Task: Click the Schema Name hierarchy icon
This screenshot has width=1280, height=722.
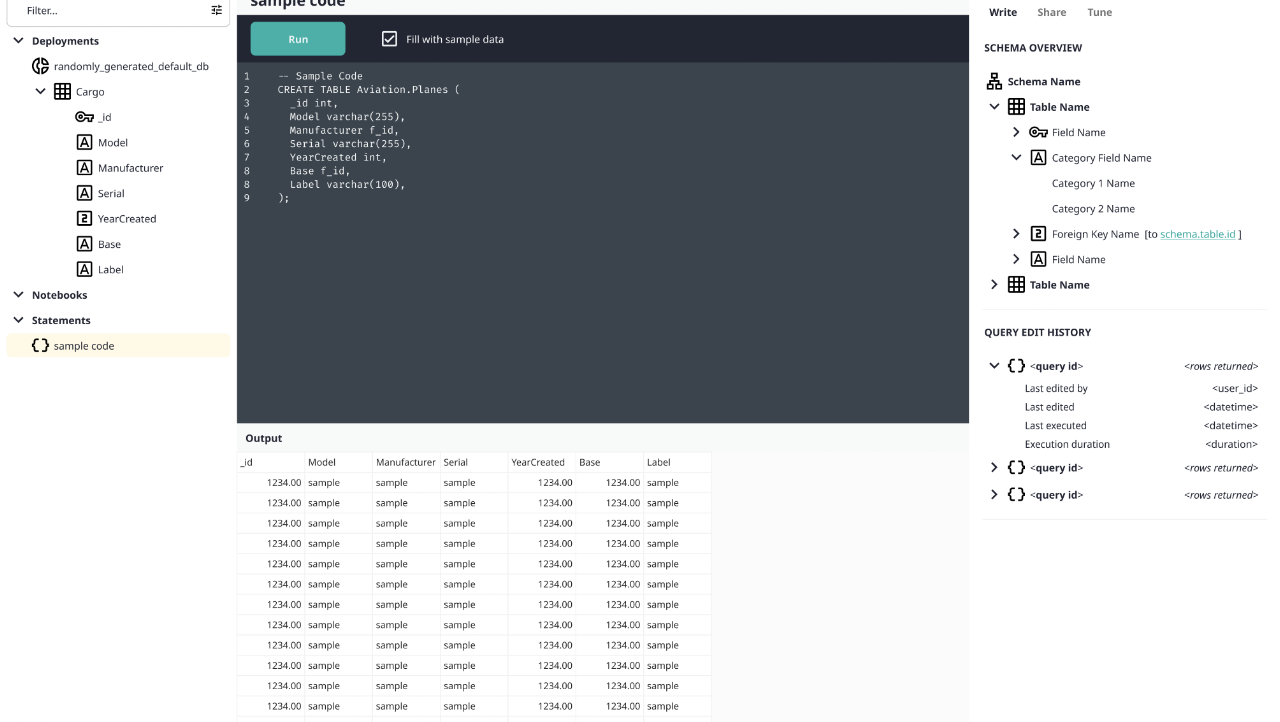Action: [994, 82]
